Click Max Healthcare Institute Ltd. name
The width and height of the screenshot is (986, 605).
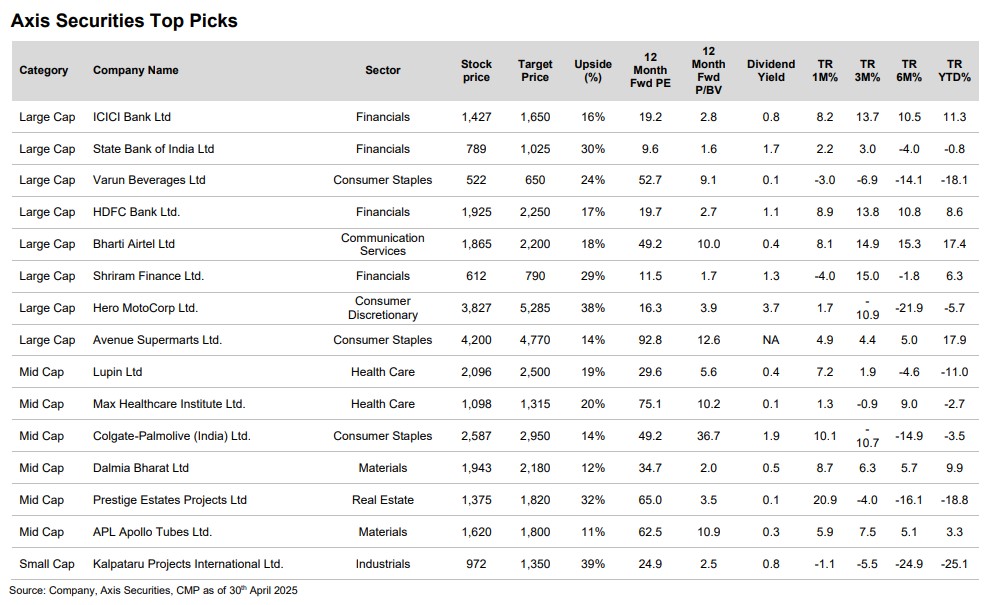click(168, 404)
